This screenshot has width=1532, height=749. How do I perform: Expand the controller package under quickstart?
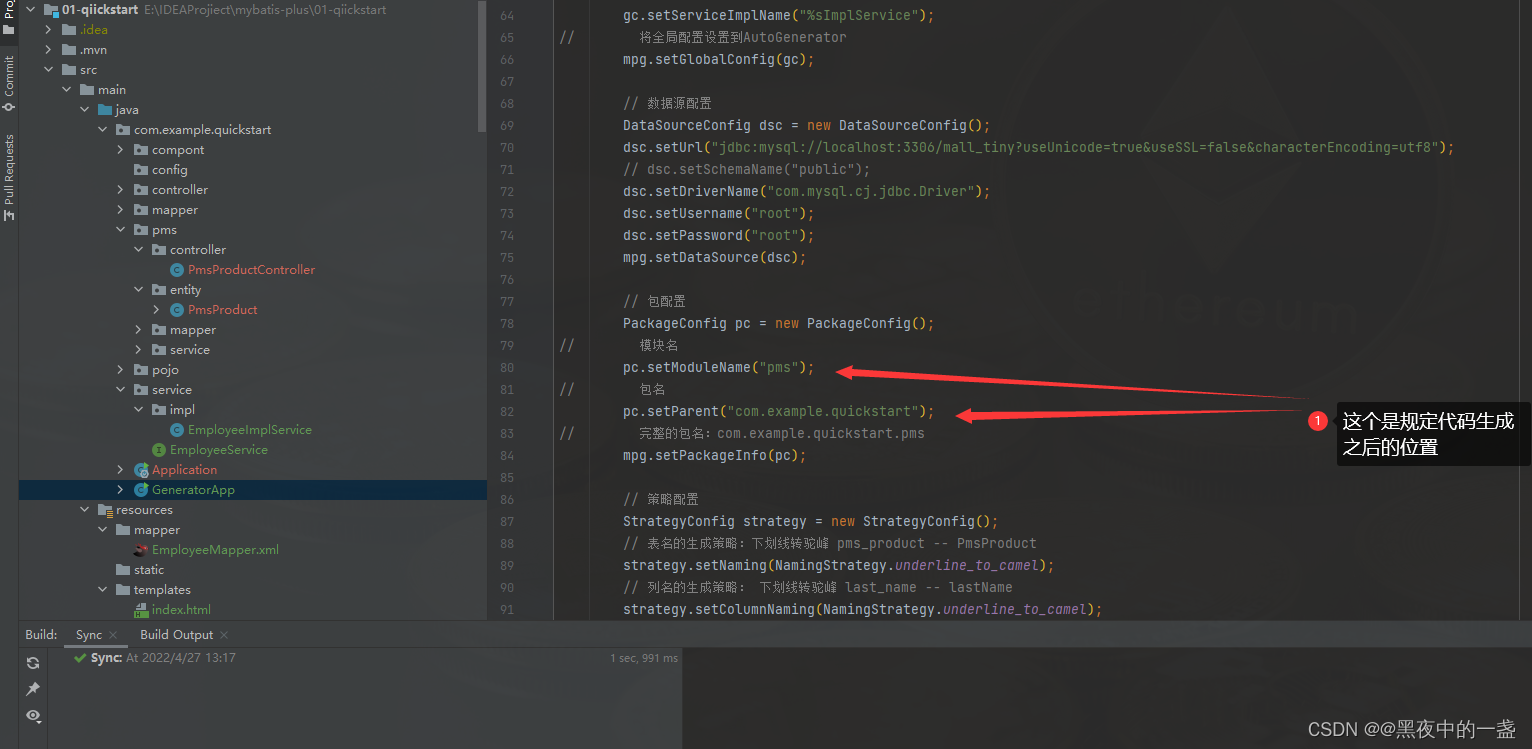120,189
